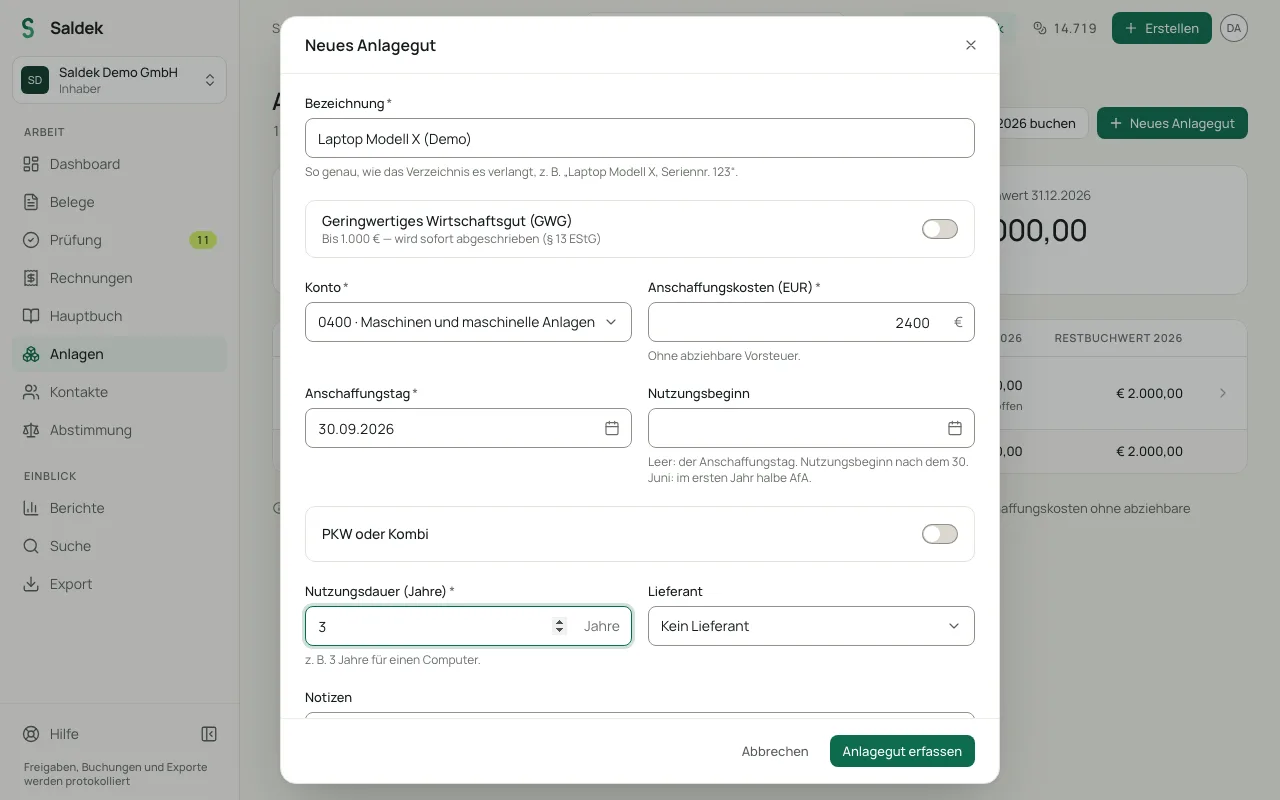Select Anlagen in the sidebar
Screen dimensions: 1280x800
point(119,354)
